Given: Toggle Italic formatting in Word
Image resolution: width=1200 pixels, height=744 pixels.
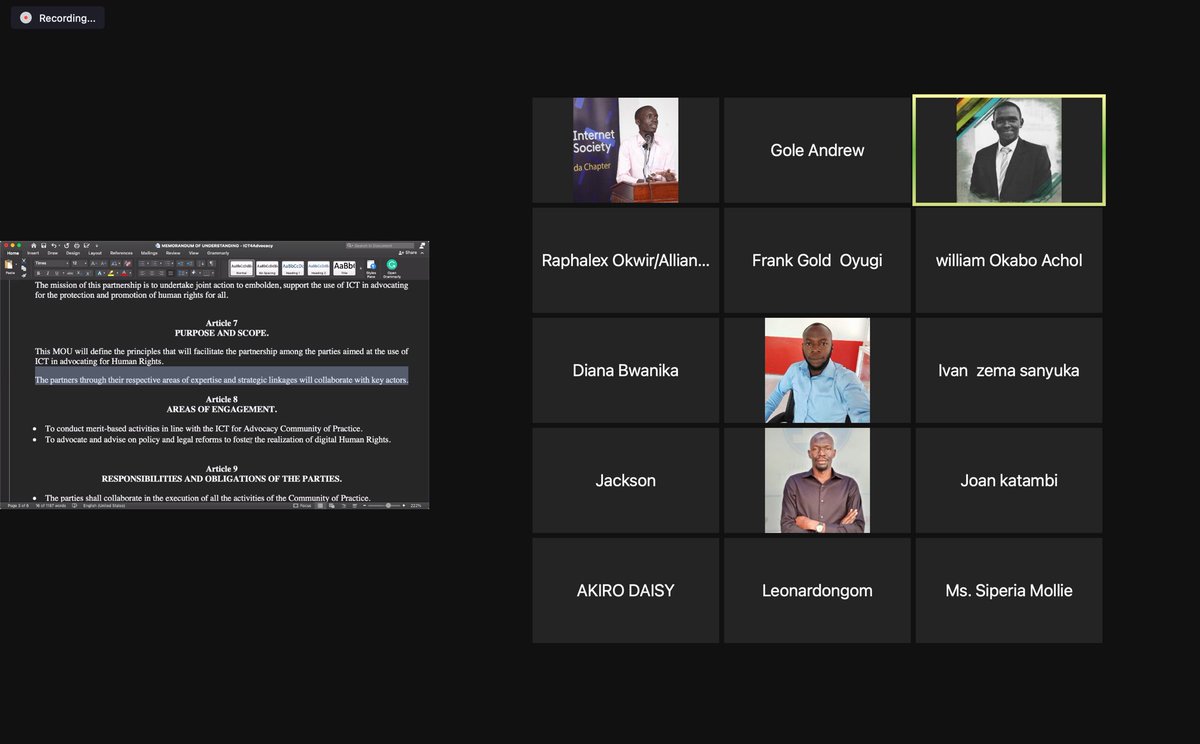Looking at the screenshot, I should (x=48, y=273).
